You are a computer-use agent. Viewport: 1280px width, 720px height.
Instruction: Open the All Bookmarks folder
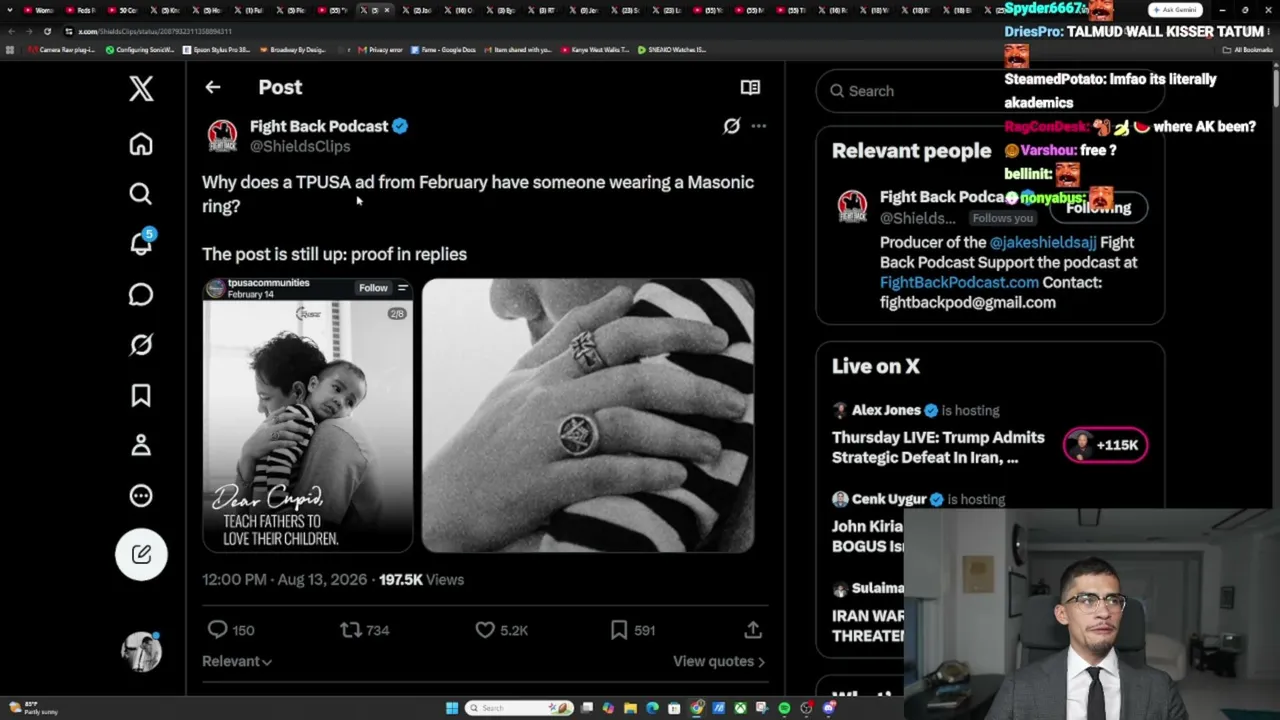point(1248,49)
